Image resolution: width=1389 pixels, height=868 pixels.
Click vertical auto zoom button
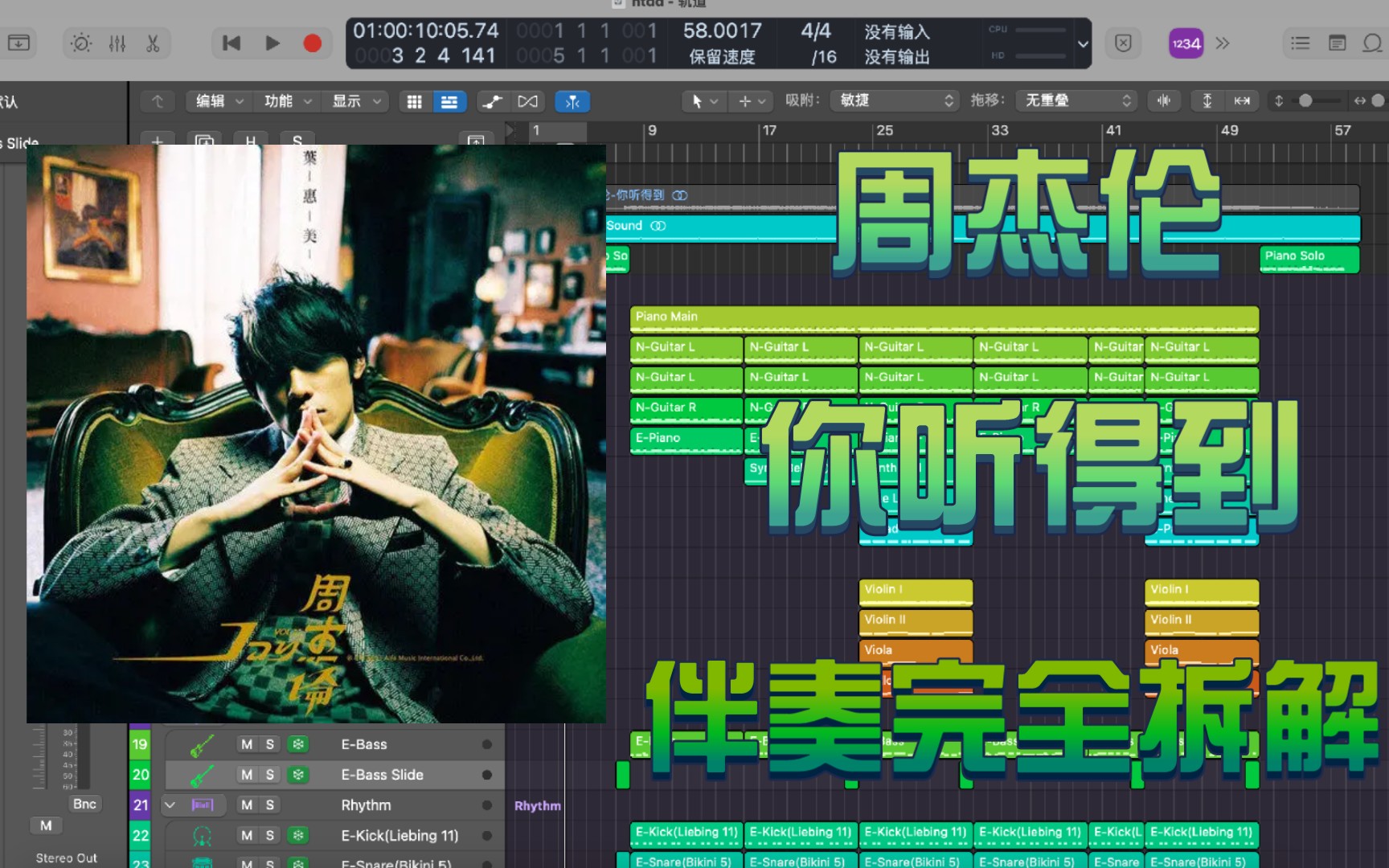pyautogui.click(x=1207, y=100)
